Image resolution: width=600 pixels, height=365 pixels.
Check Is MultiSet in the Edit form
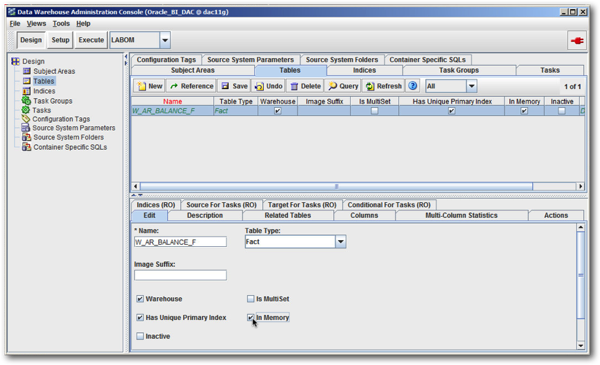[251, 299]
